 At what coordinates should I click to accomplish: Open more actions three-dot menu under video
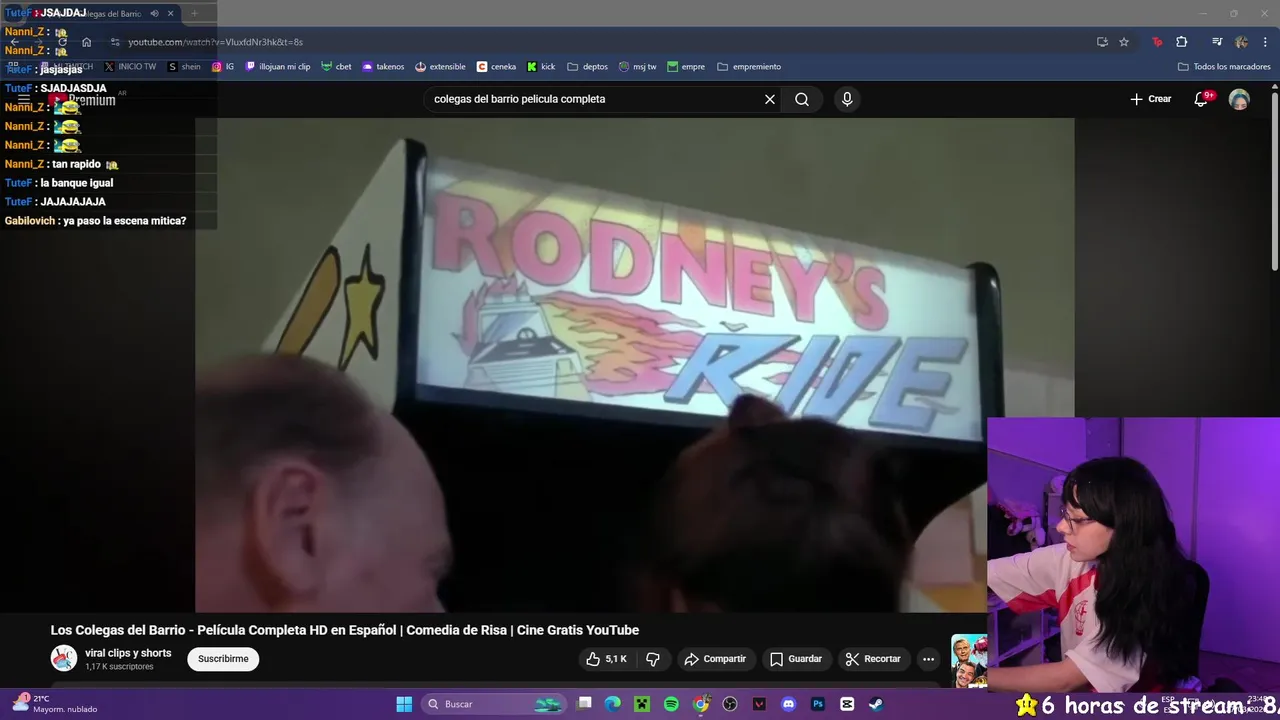928,659
